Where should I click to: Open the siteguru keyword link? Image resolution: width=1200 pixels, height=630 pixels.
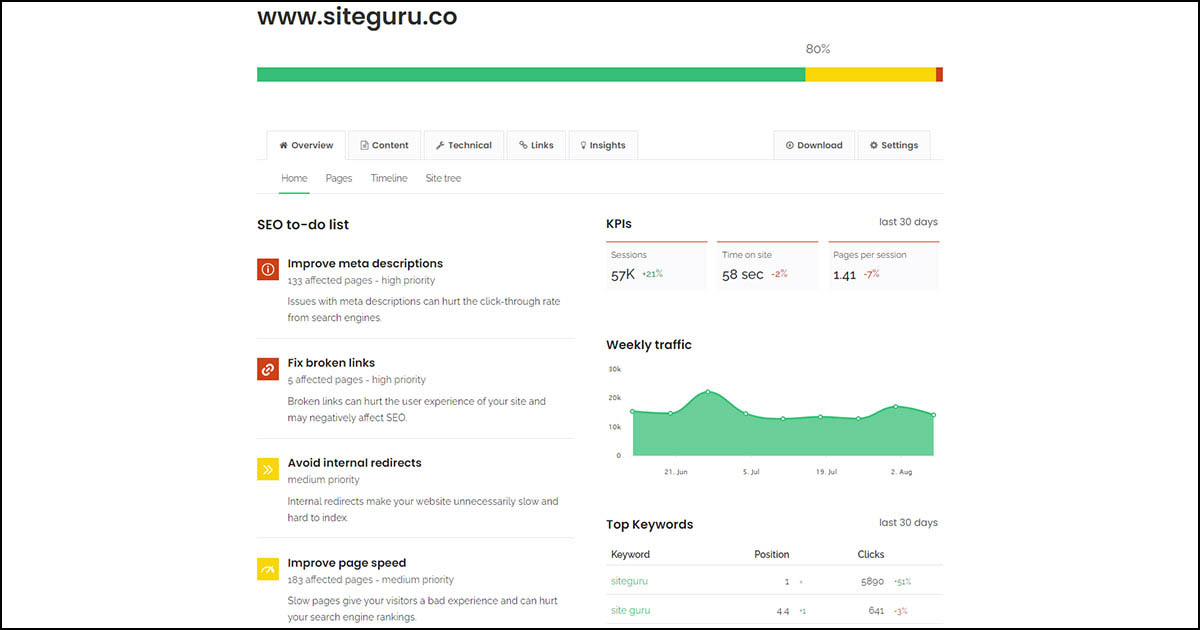click(x=629, y=581)
